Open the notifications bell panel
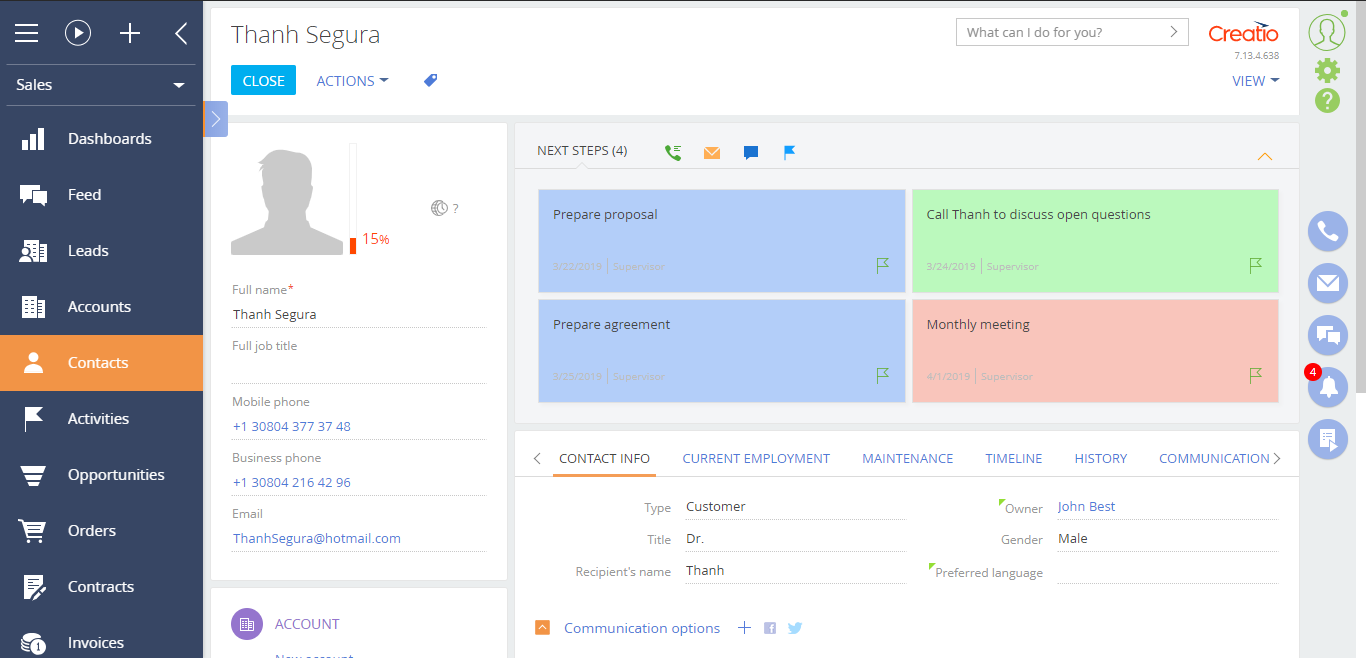The image size is (1366, 658). (x=1327, y=387)
